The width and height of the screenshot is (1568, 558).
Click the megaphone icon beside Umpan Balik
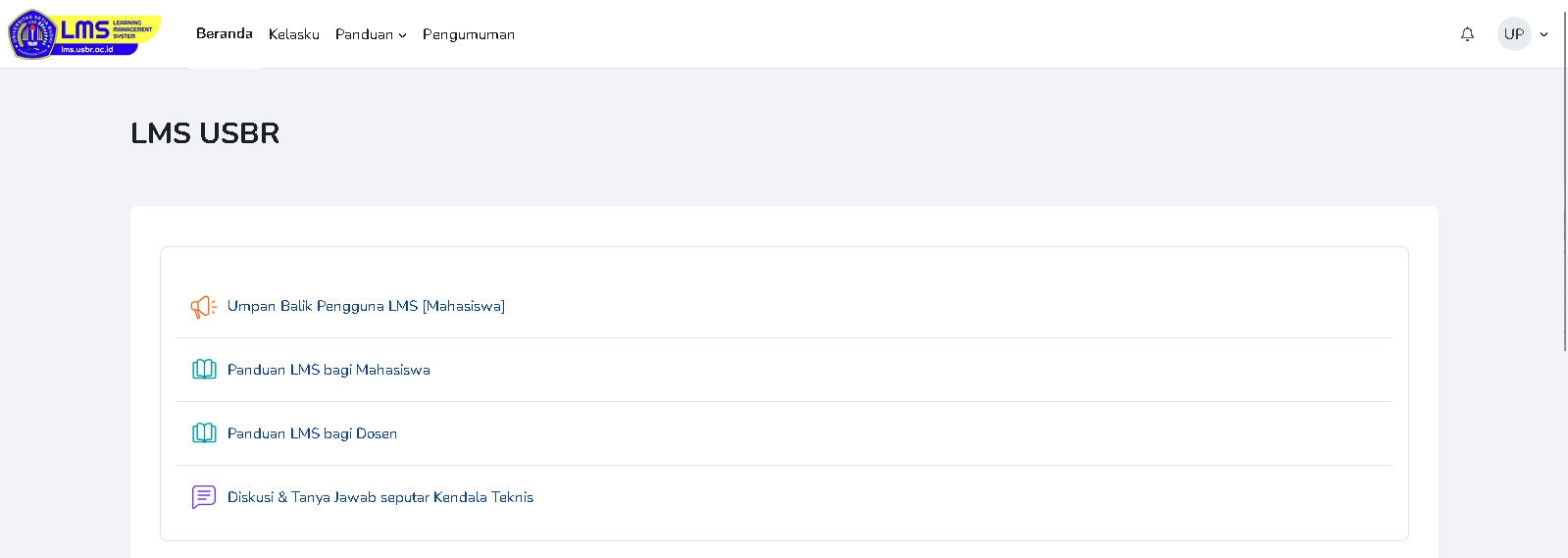[203, 307]
